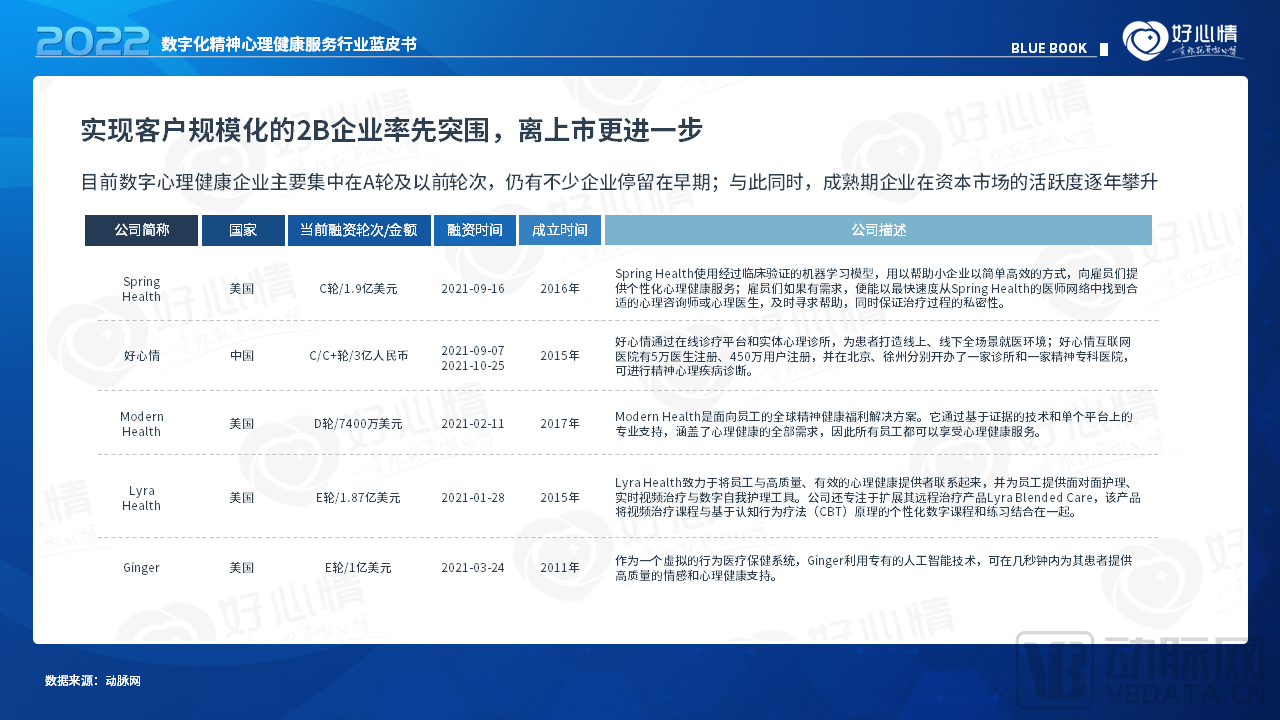The image size is (1280, 720).
Task: Click the Ginger company name cell
Action: (x=141, y=568)
